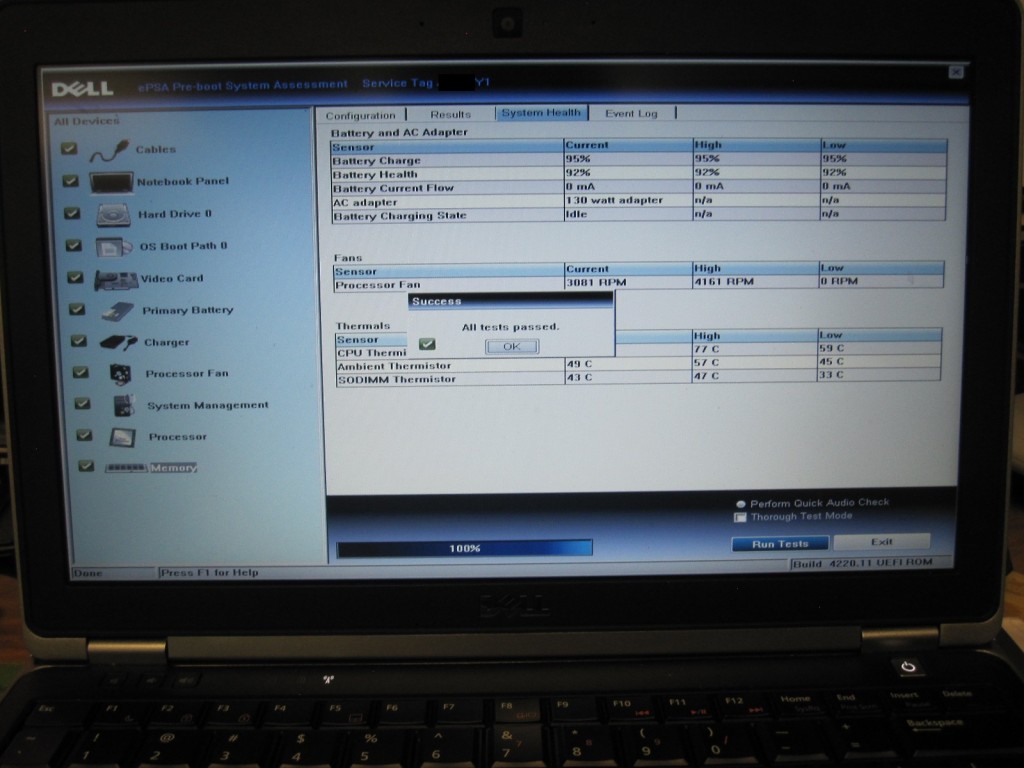Click the 3081 RPM current fan value
The image size is (1024, 768).
click(x=596, y=282)
